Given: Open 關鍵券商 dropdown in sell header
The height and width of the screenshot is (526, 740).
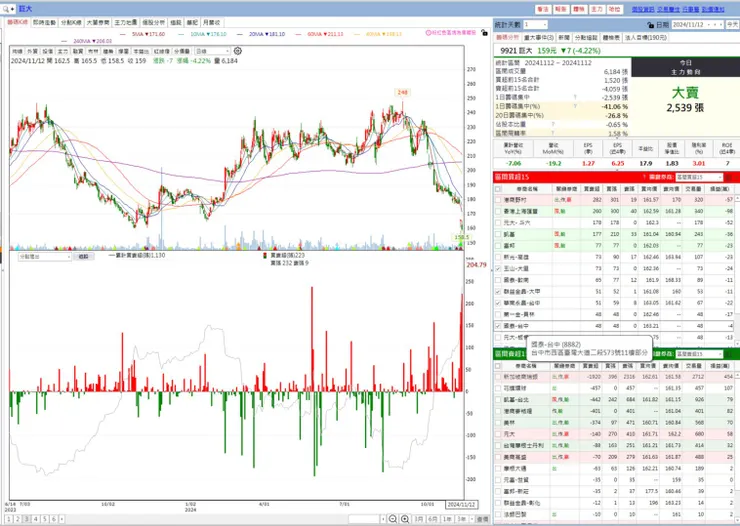Looking at the screenshot, I should [698, 354].
